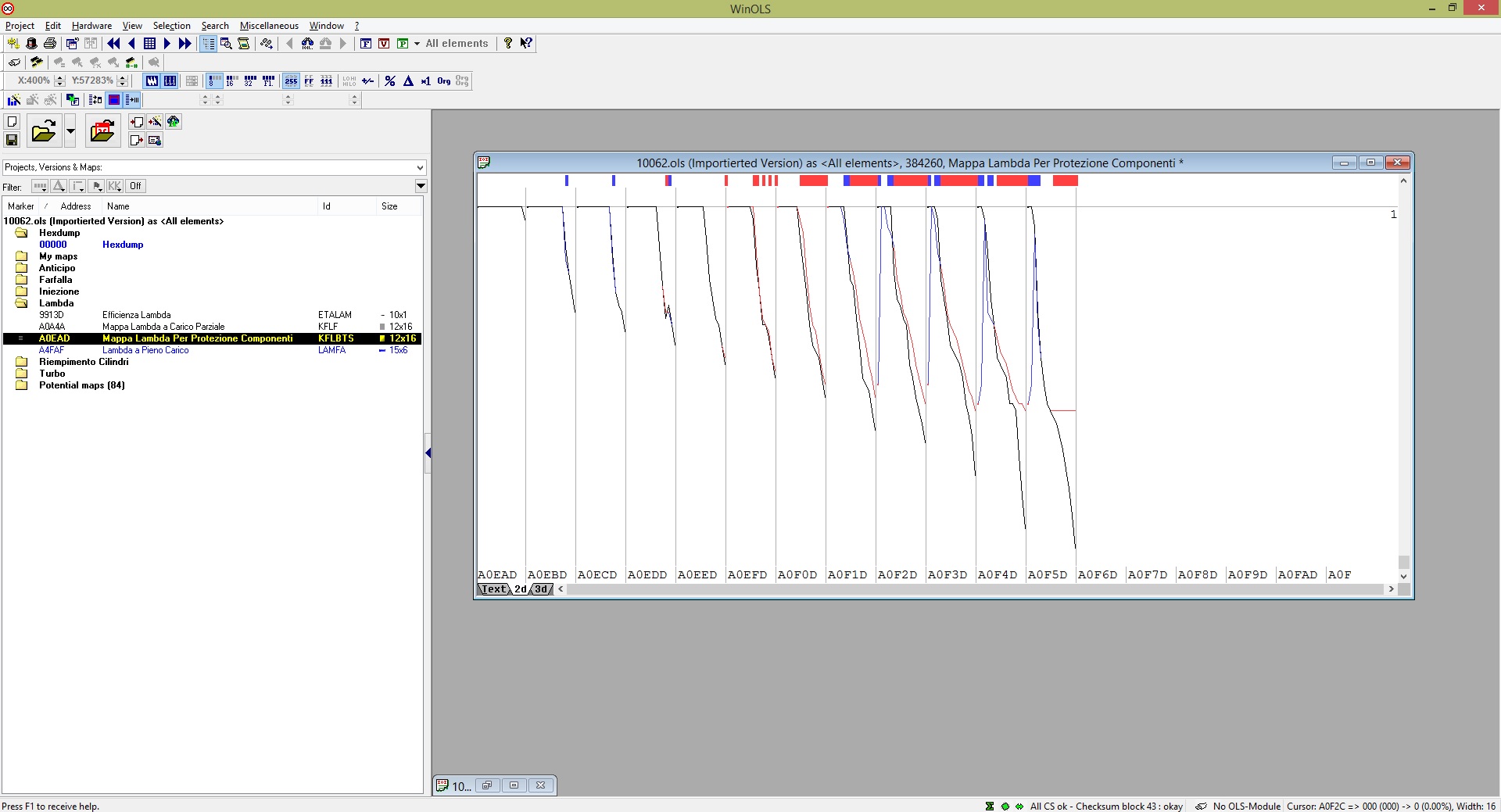
Task: Open Projects, Versions & Maps combo box
Action: [214, 167]
